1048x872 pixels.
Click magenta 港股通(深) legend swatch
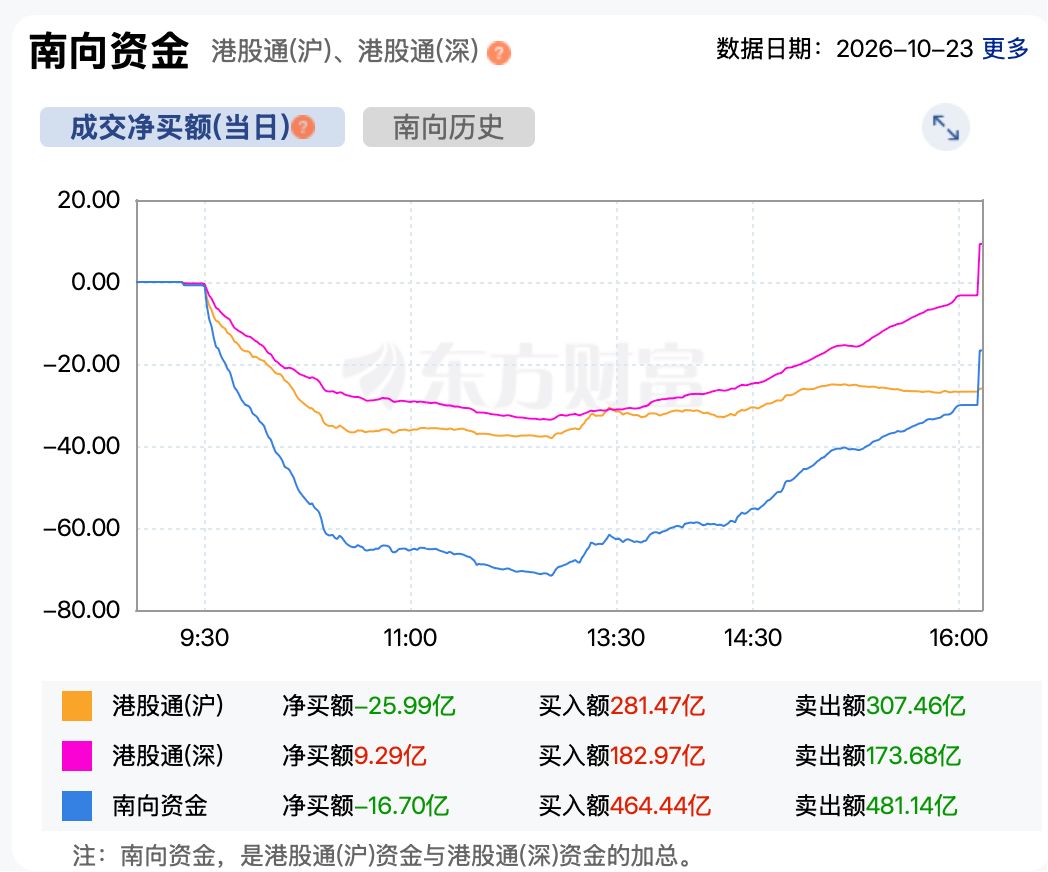(77, 756)
